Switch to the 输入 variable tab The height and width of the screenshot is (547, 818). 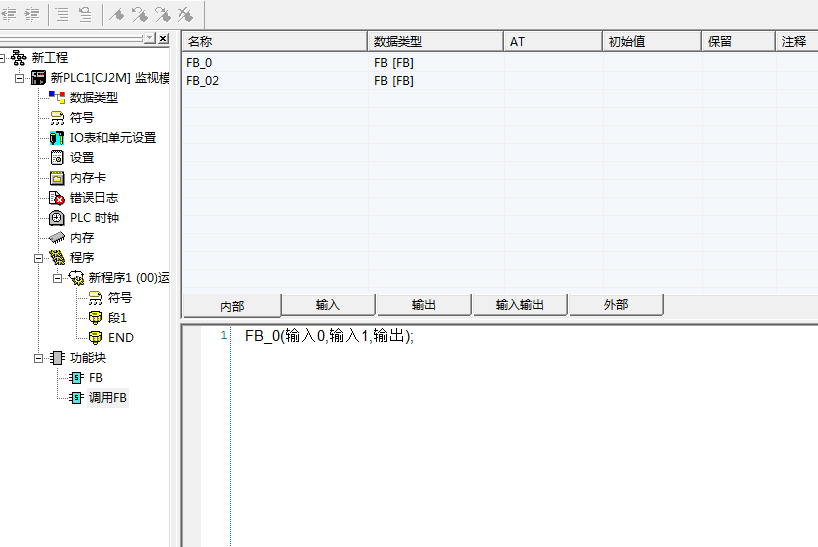[328, 305]
